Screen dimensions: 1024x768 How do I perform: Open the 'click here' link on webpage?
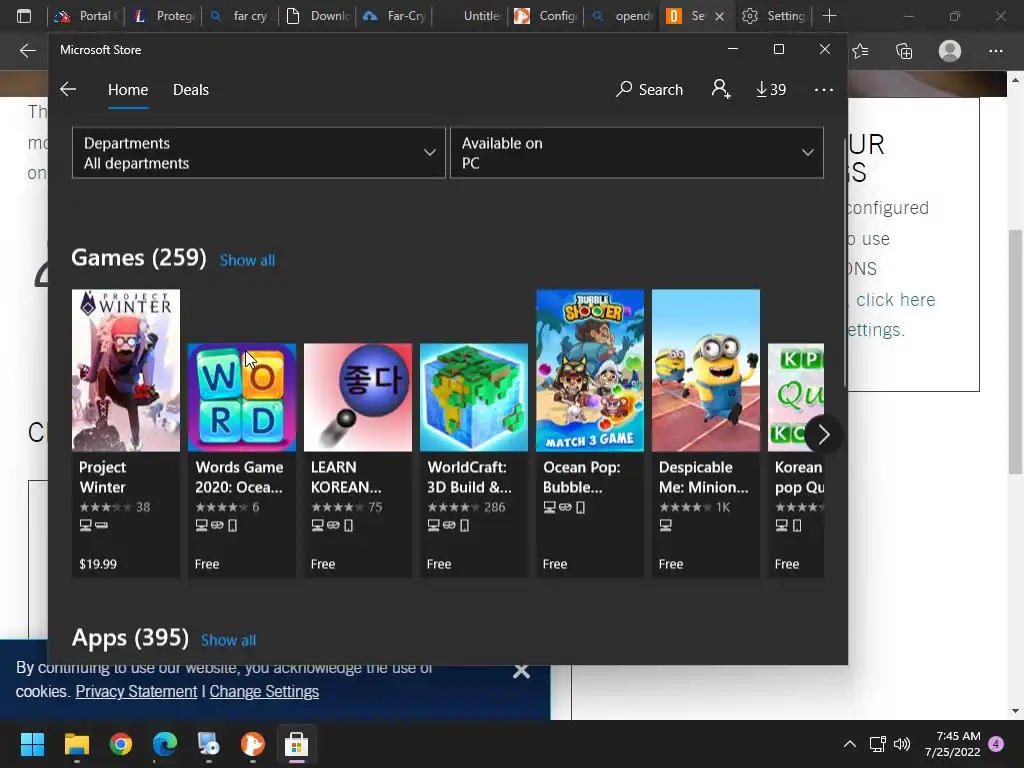click(x=895, y=300)
